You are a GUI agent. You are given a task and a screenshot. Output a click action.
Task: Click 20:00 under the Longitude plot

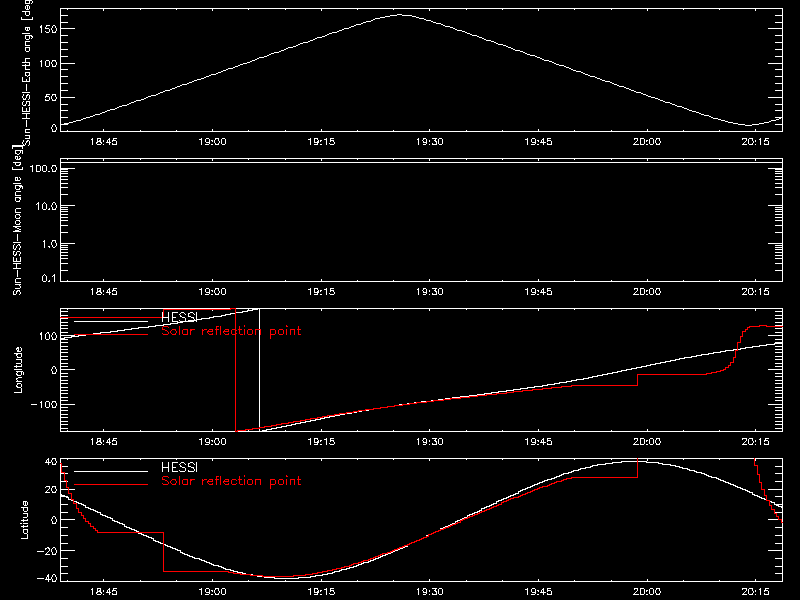(x=647, y=442)
